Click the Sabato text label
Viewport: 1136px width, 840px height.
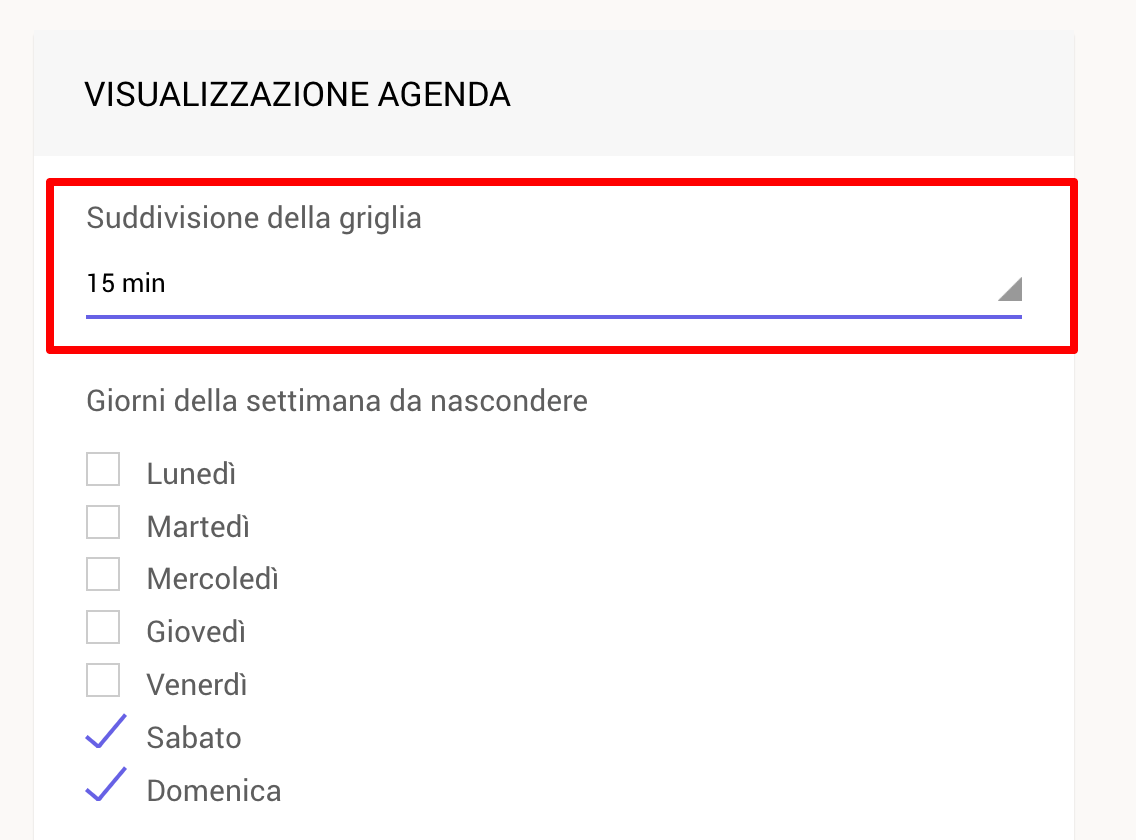194,738
